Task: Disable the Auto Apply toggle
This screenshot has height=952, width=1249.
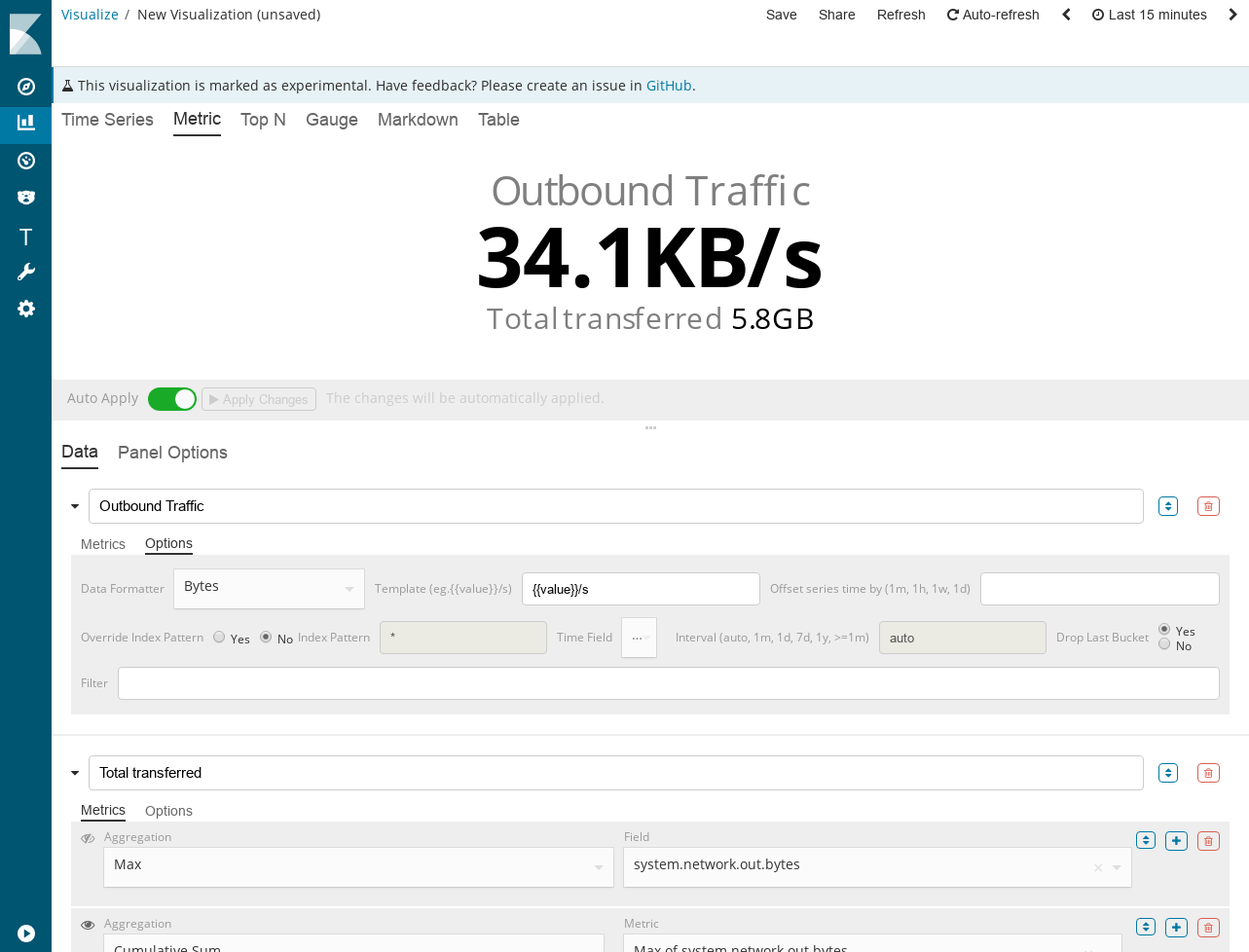Action: click(x=172, y=399)
